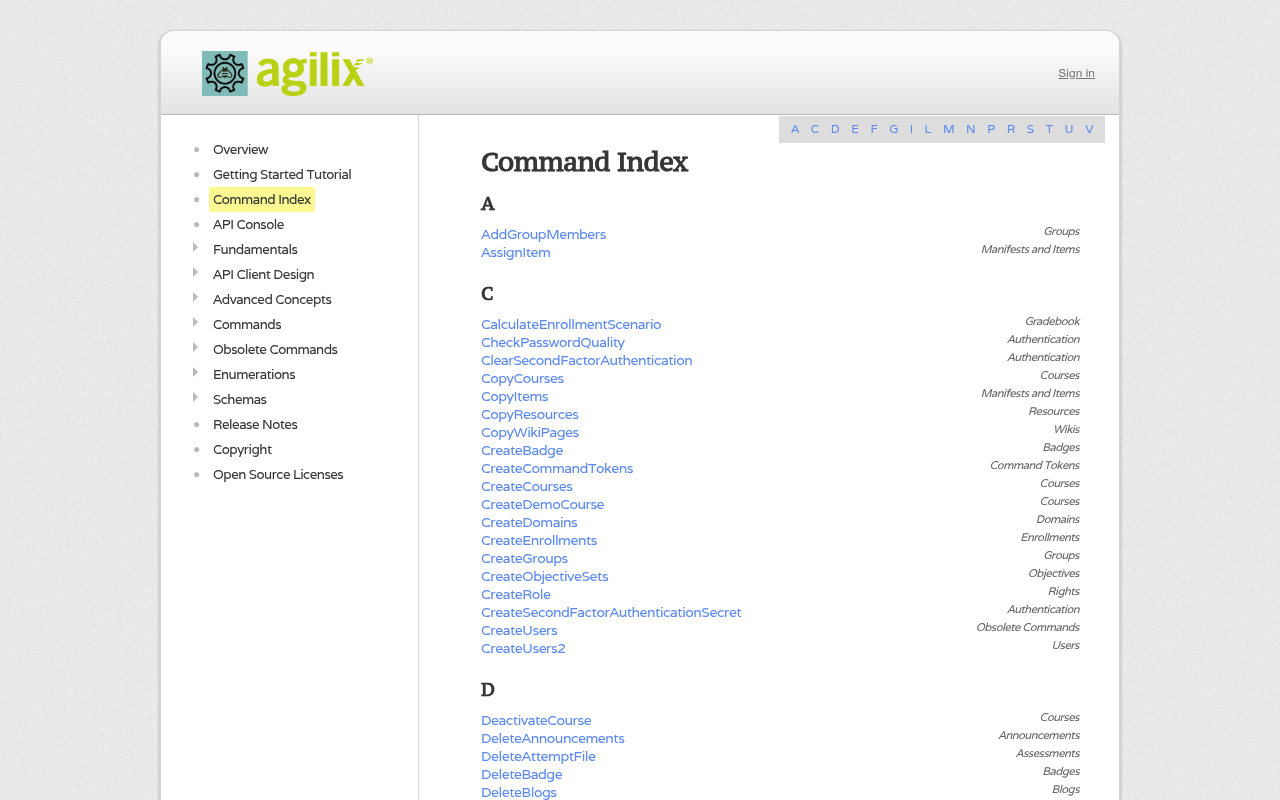
Task: Expand the Fundamentals tree node
Action: pyautogui.click(x=195, y=248)
